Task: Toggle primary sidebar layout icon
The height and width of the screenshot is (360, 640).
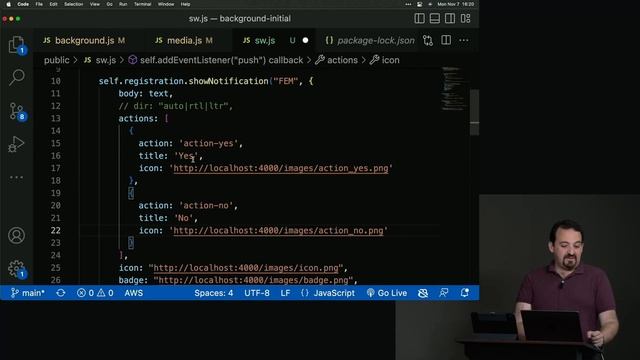Action: [419, 18]
